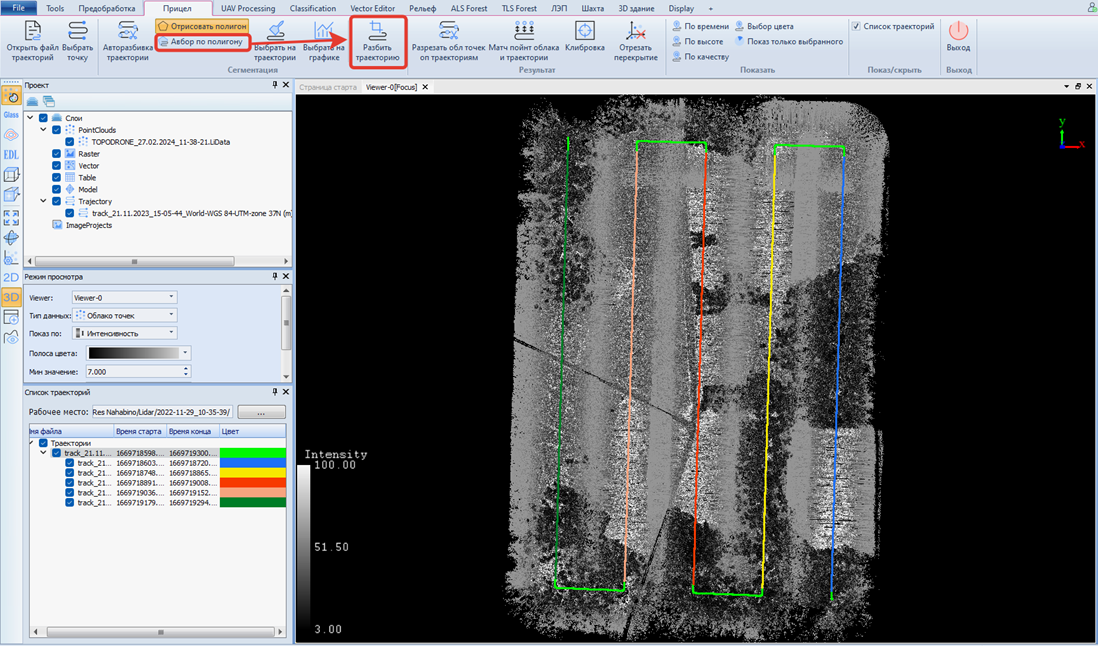Open the ALS Forest ribbon tab
This screenshot has height=646, width=1098.
pyautogui.click(x=468, y=8)
